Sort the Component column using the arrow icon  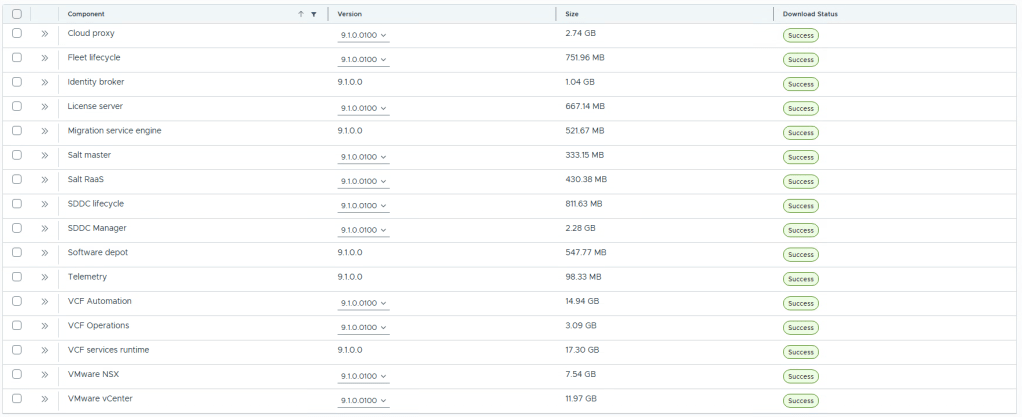click(300, 14)
